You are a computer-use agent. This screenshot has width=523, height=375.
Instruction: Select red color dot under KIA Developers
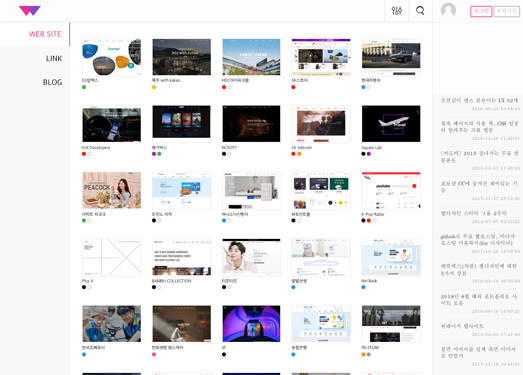[x=84, y=154]
